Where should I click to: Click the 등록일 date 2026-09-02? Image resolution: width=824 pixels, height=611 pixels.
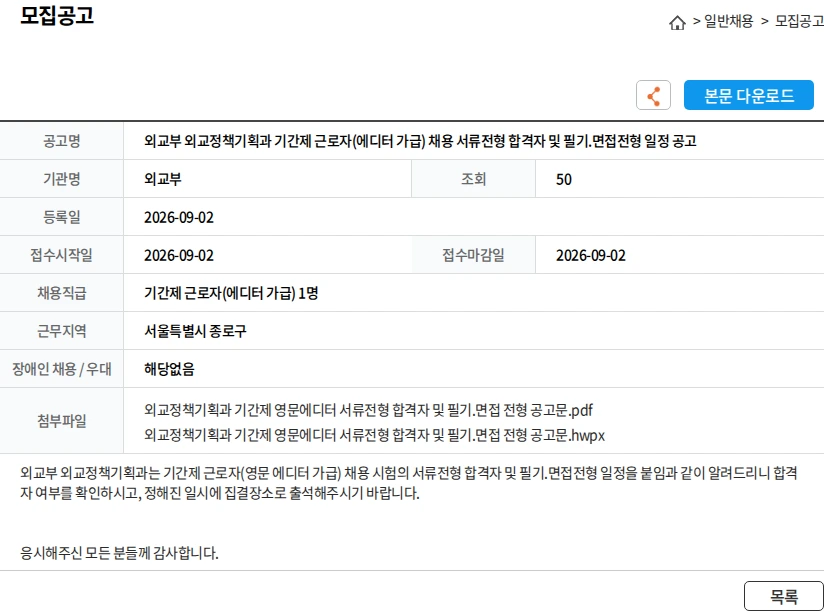[x=179, y=218]
